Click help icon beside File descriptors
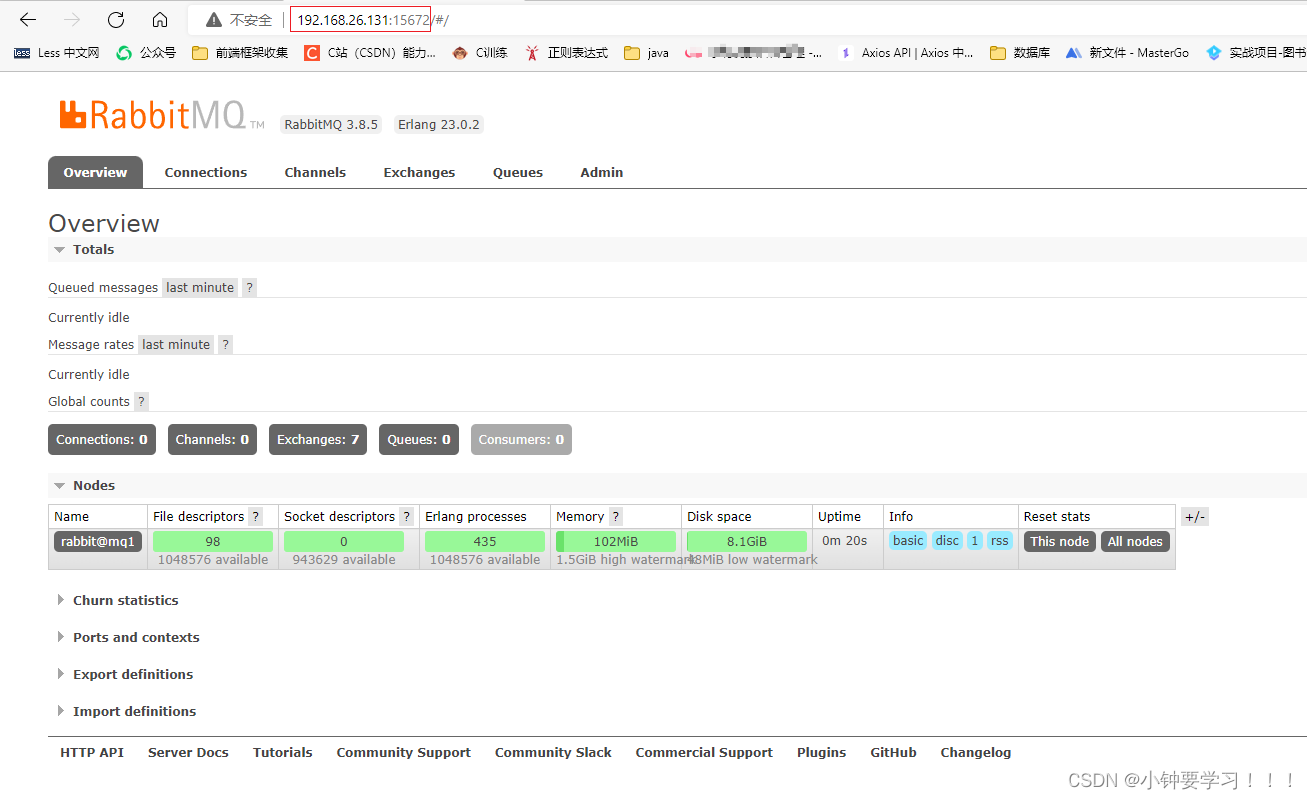This screenshot has width=1307, height=799. [255, 517]
